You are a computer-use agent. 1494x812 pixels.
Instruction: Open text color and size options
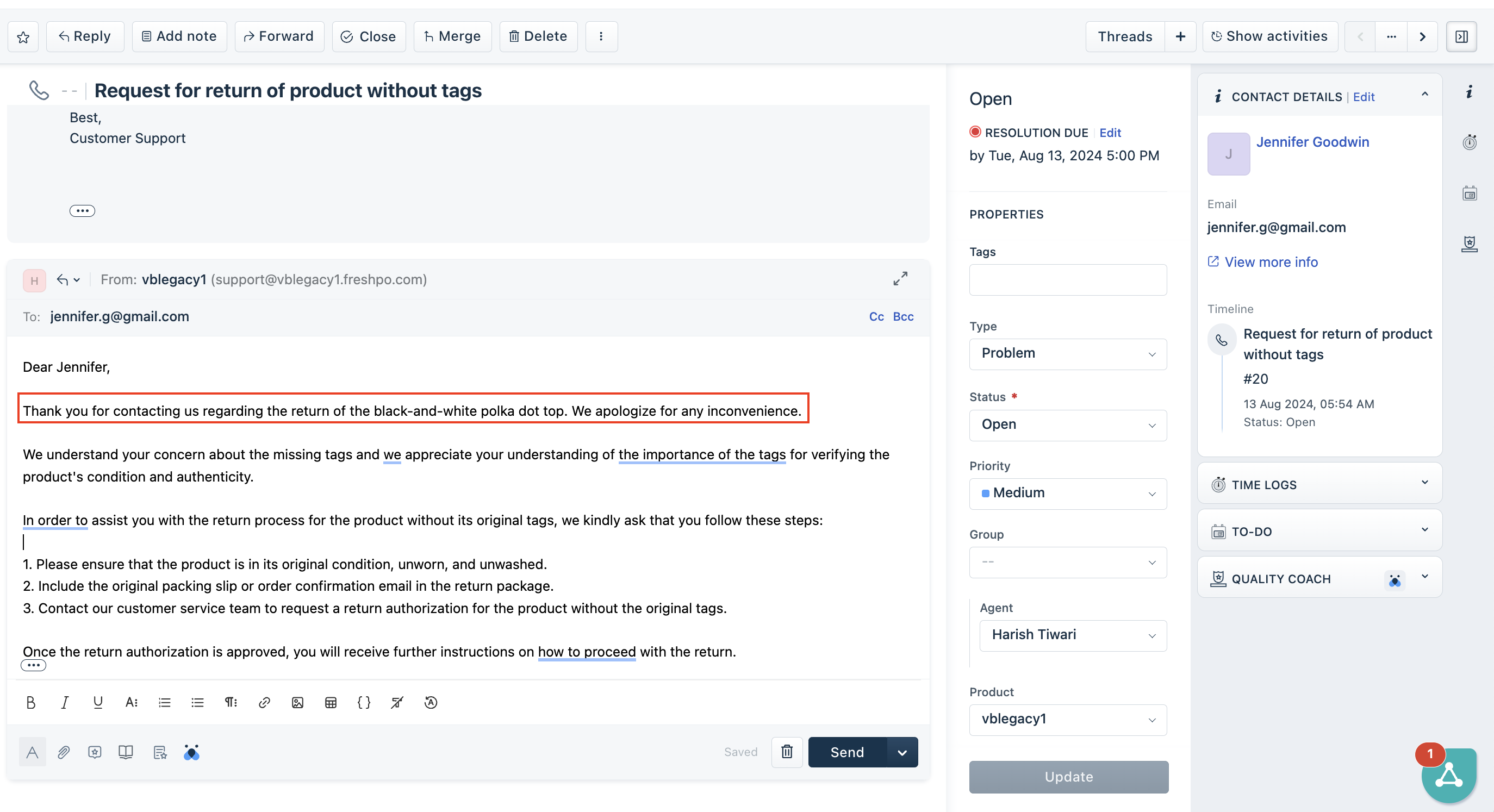[x=132, y=702]
